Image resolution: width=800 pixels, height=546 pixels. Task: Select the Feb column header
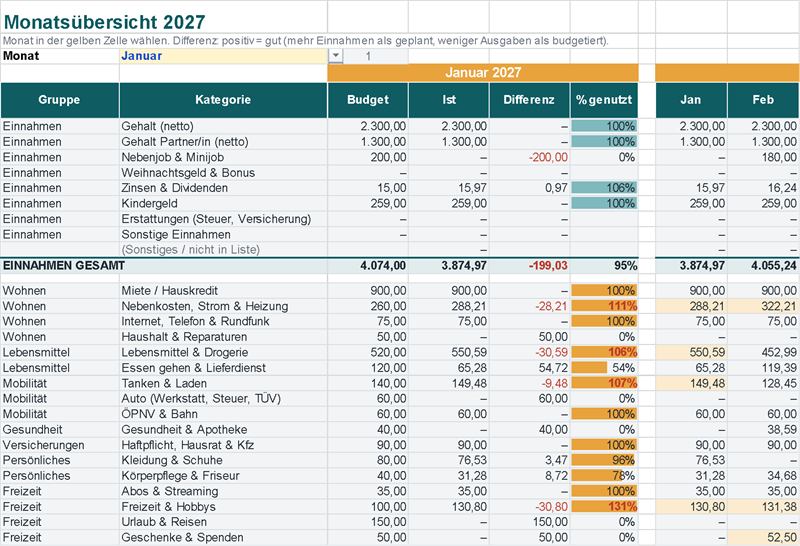[x=763, y=100]
